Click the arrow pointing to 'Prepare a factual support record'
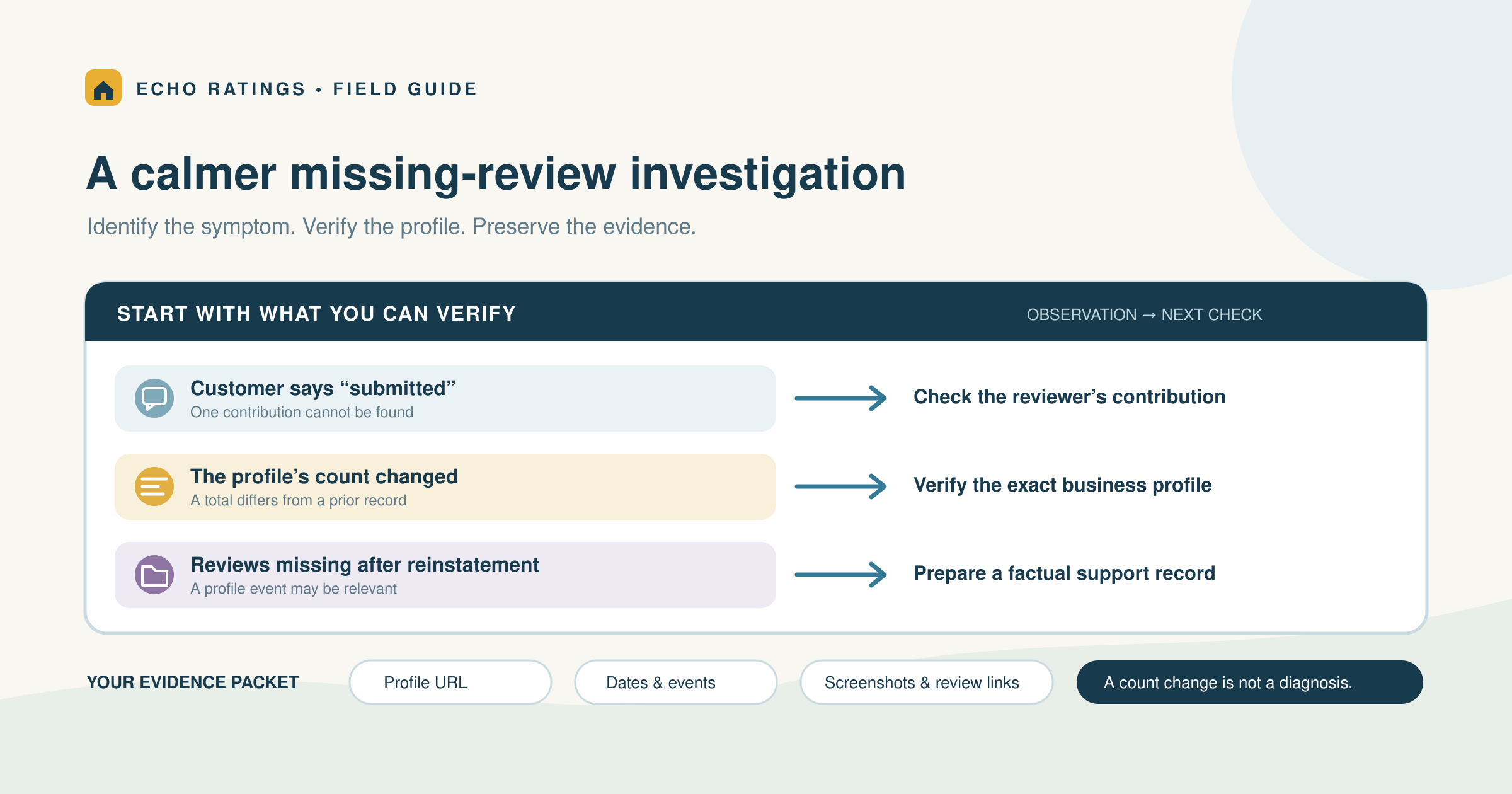 (841, 575)
